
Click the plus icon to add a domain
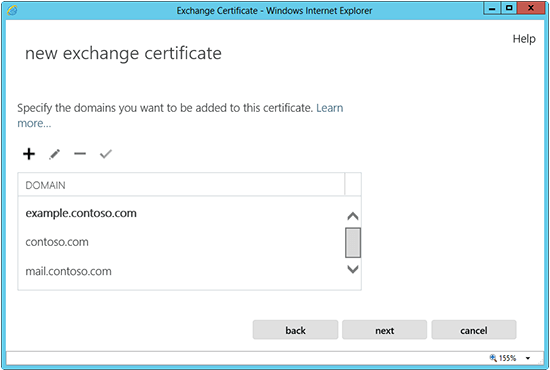click(x=29, y=154)
